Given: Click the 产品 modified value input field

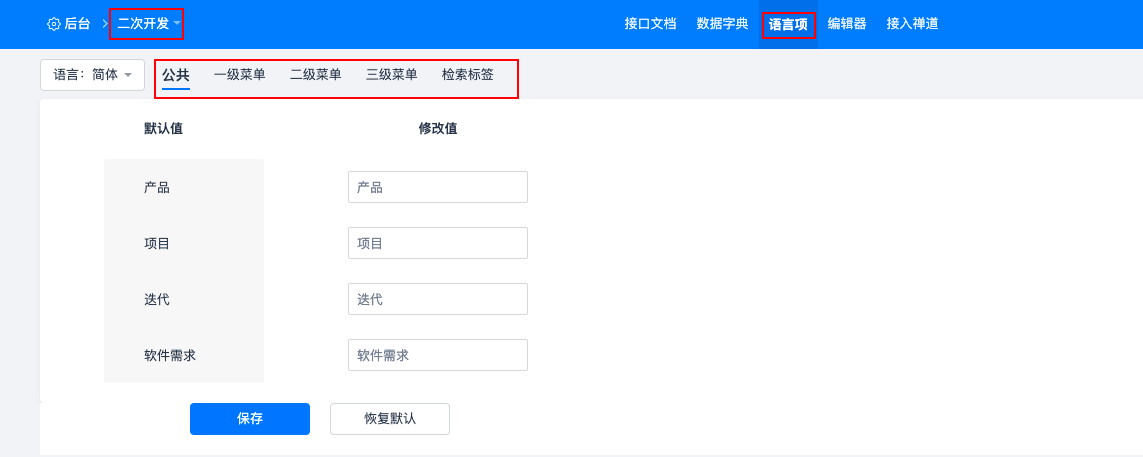Looking at the screenshot, I should pos(437,187).
